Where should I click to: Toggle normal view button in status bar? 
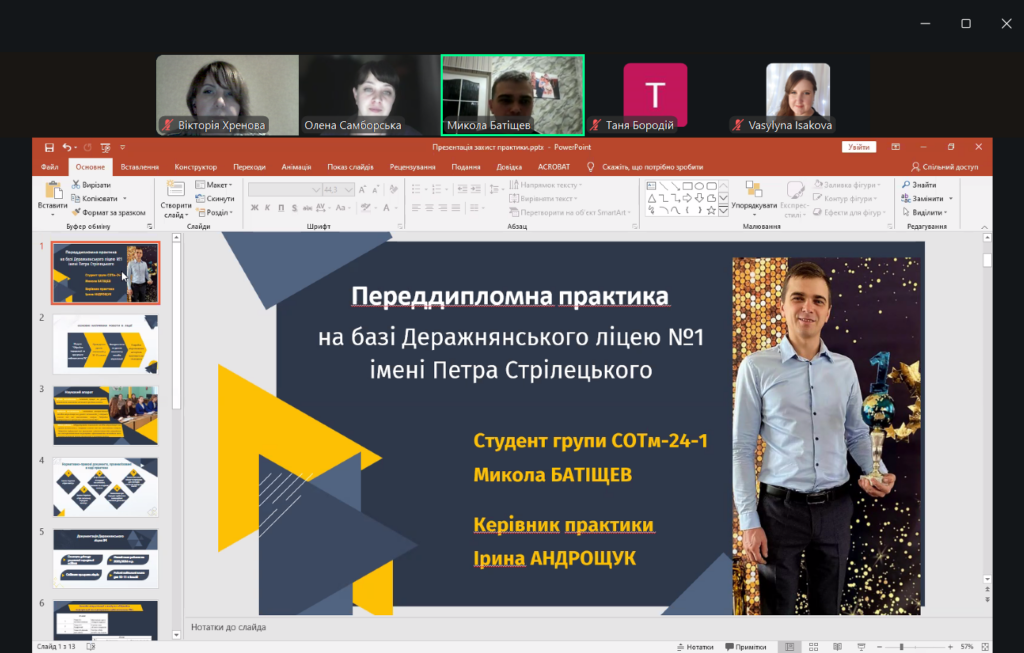(789, 647)
